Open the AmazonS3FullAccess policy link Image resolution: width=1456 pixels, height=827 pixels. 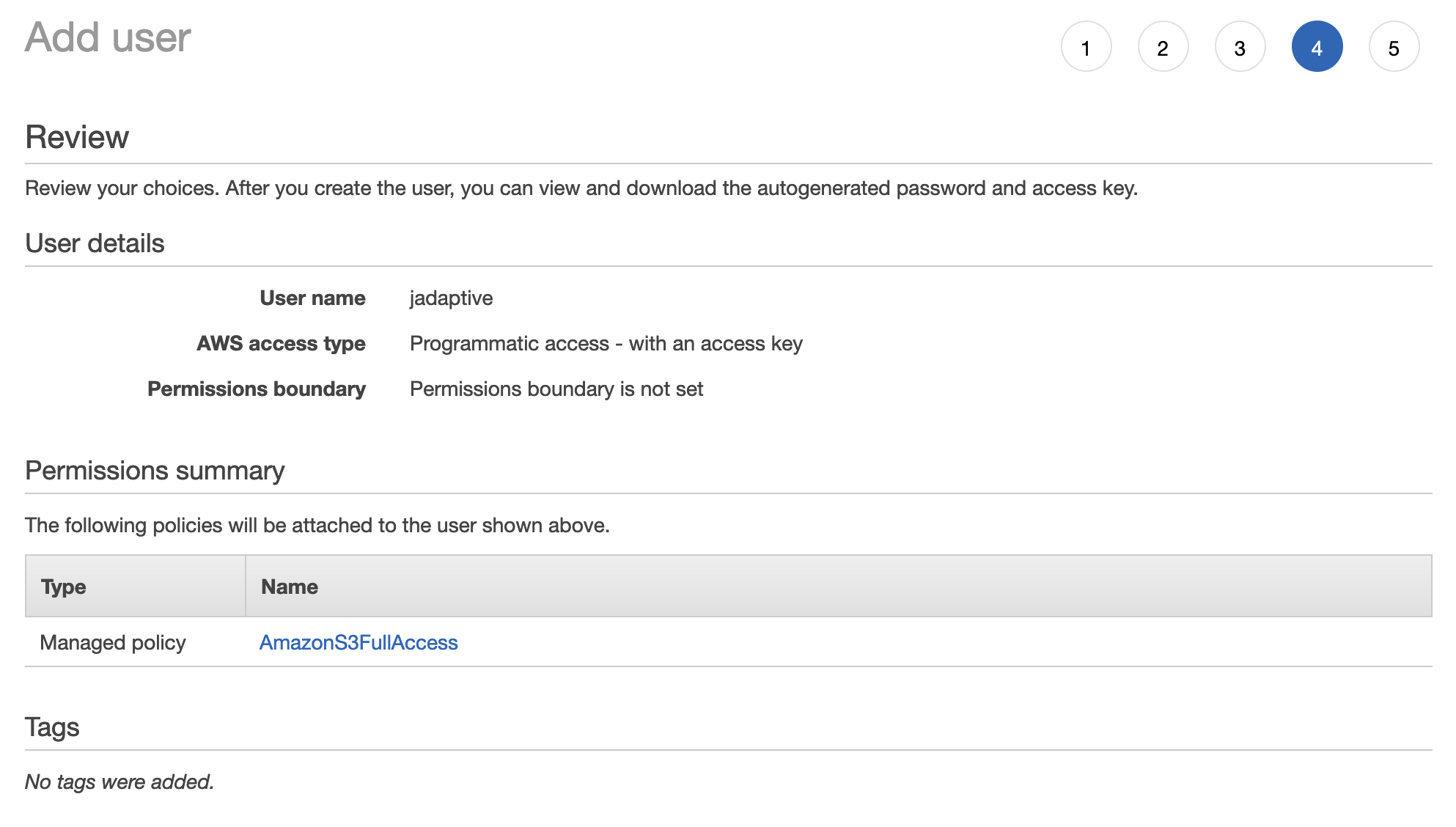click(359, 642)
